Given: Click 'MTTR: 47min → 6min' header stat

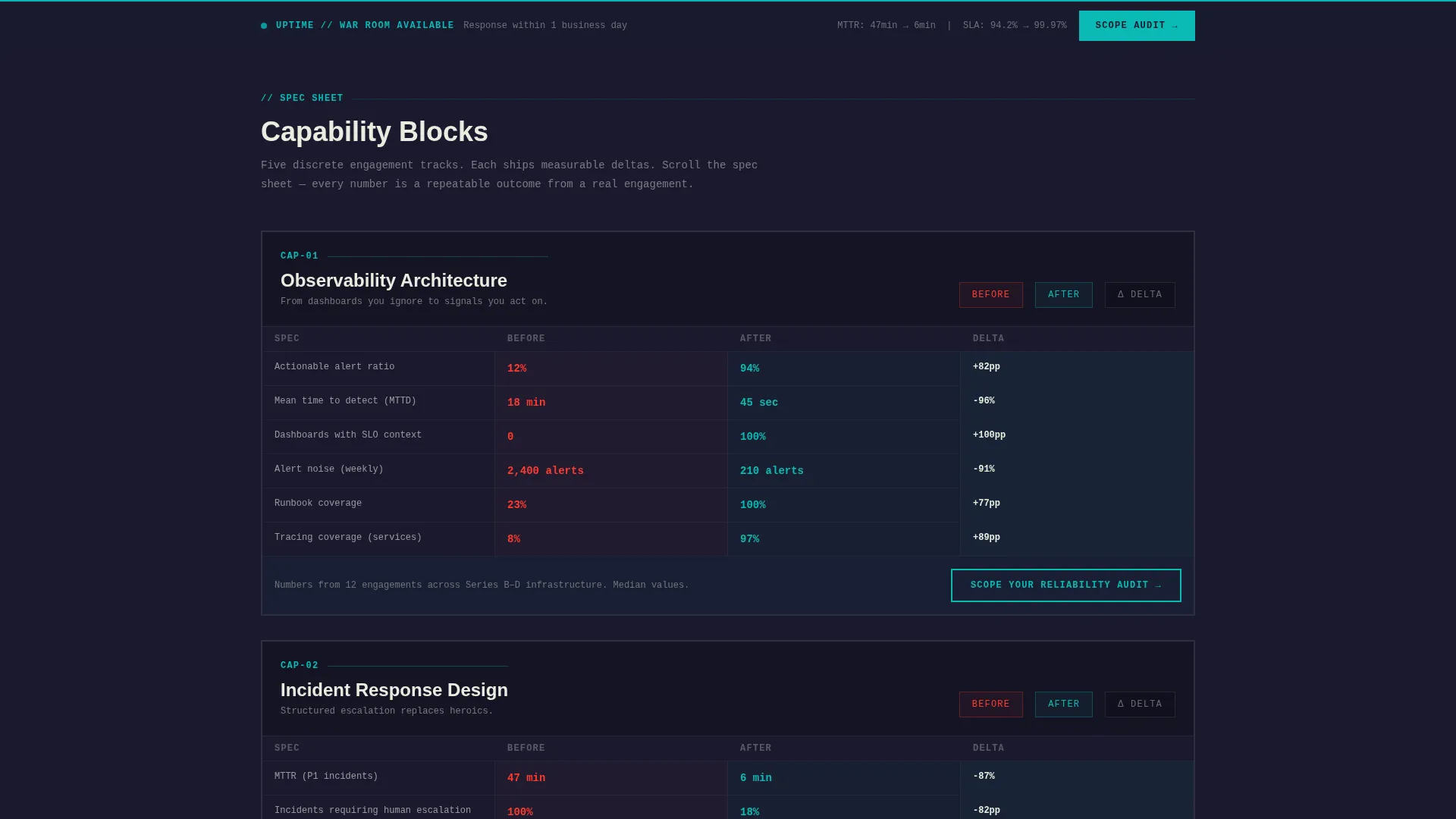Looking at the screenshot, I should (886, 26).
